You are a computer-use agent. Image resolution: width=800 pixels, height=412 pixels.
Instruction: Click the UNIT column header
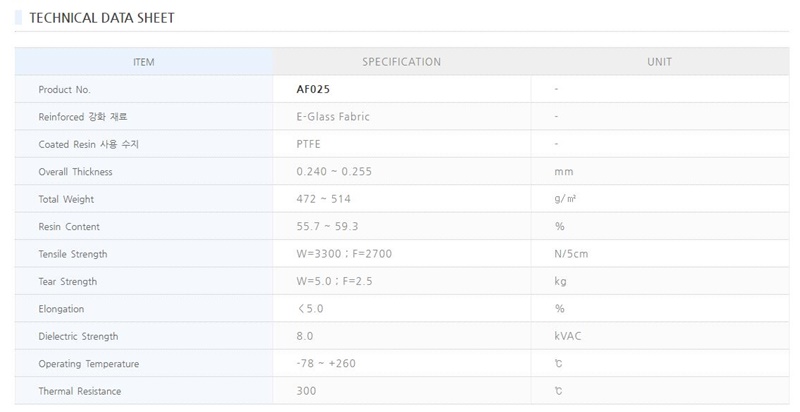(x=659, y=62)
